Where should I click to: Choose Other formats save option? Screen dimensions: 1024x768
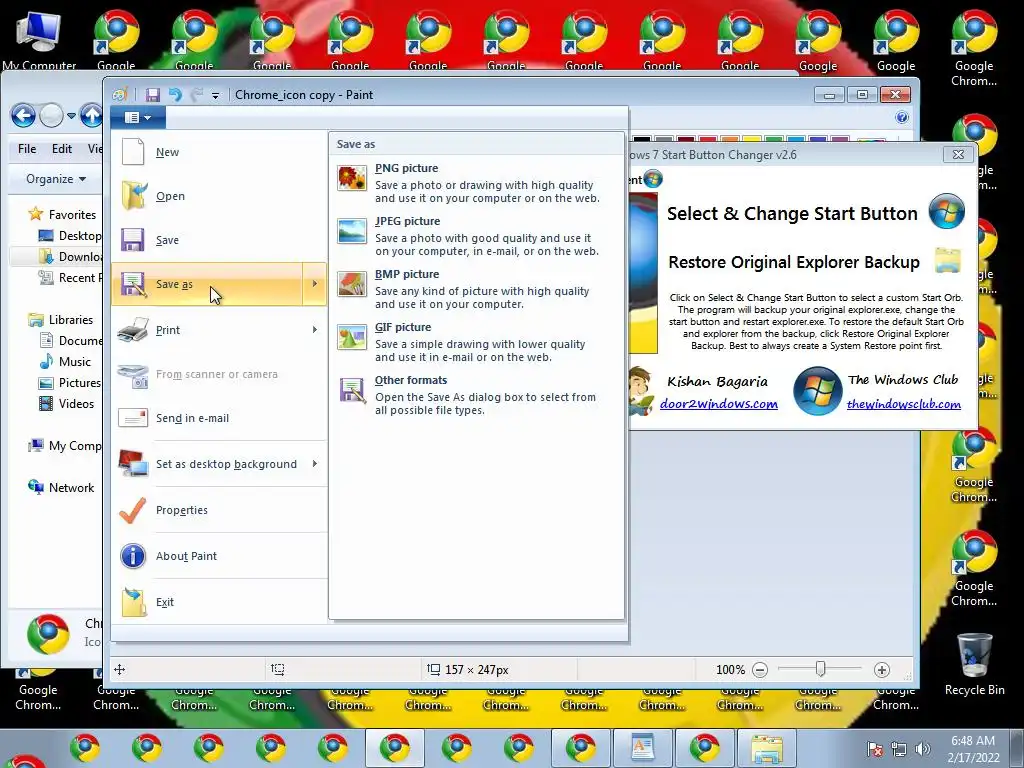(x=476, y=394)
